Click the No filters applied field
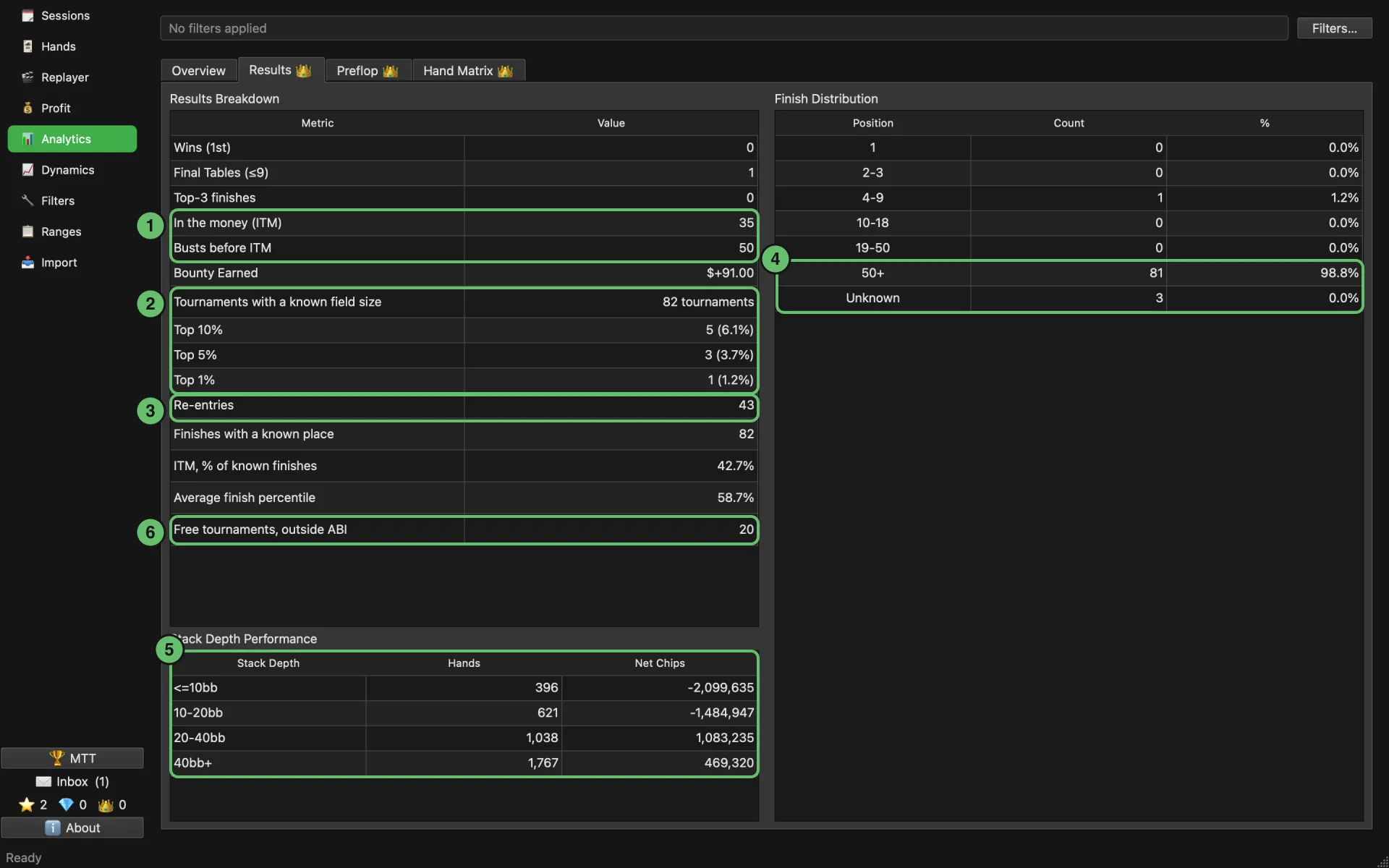 tap(724, 28)
